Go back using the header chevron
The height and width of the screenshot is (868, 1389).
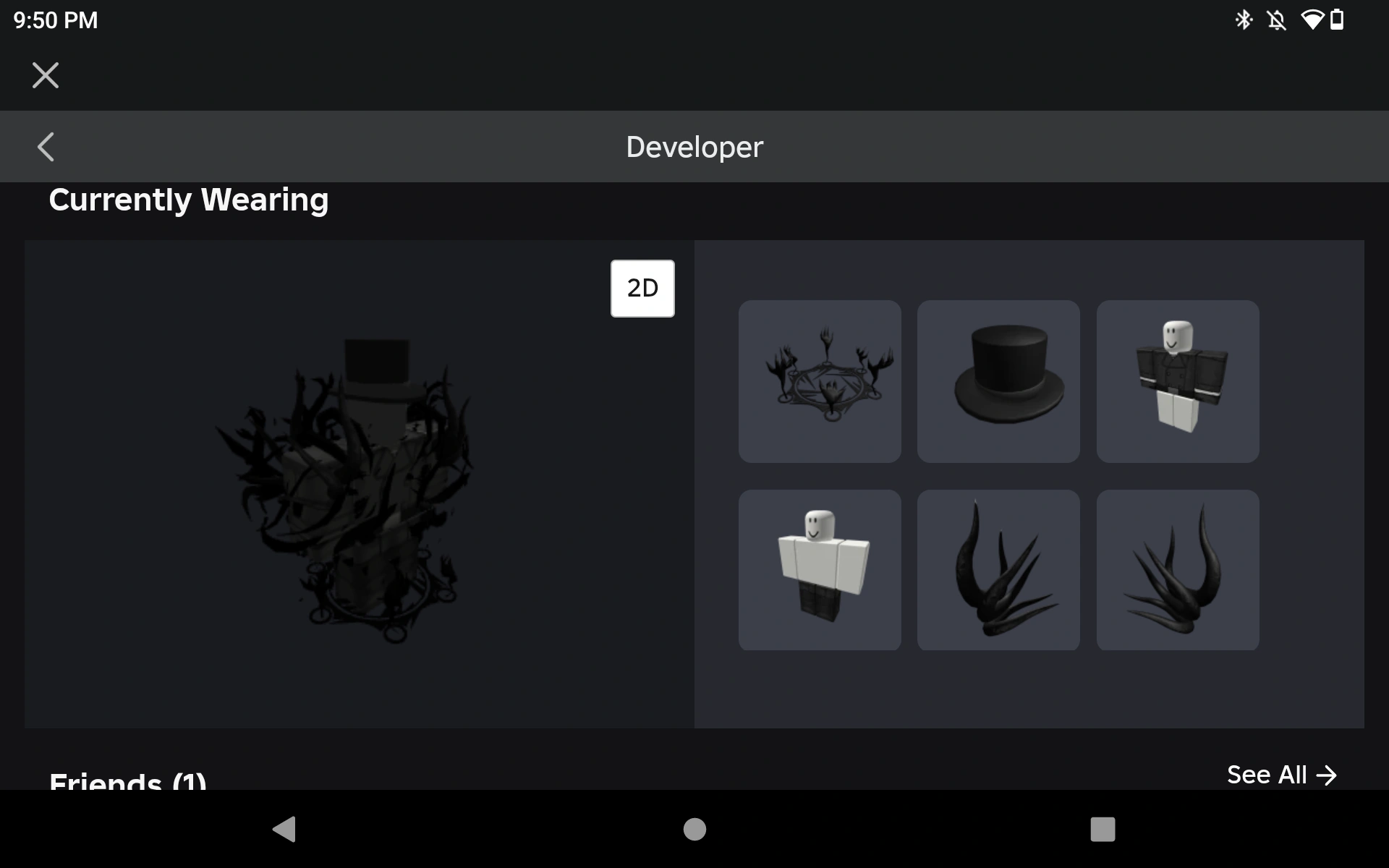[x=46, y=147]
